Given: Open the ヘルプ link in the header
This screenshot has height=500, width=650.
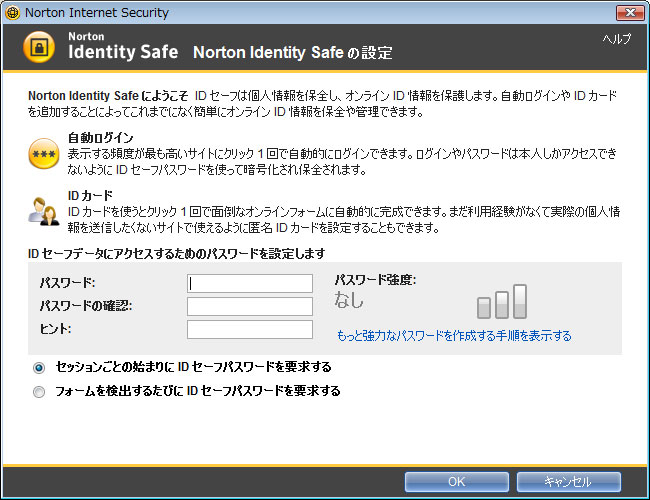Looking at the screenshot, I should [x=617, y=39].
